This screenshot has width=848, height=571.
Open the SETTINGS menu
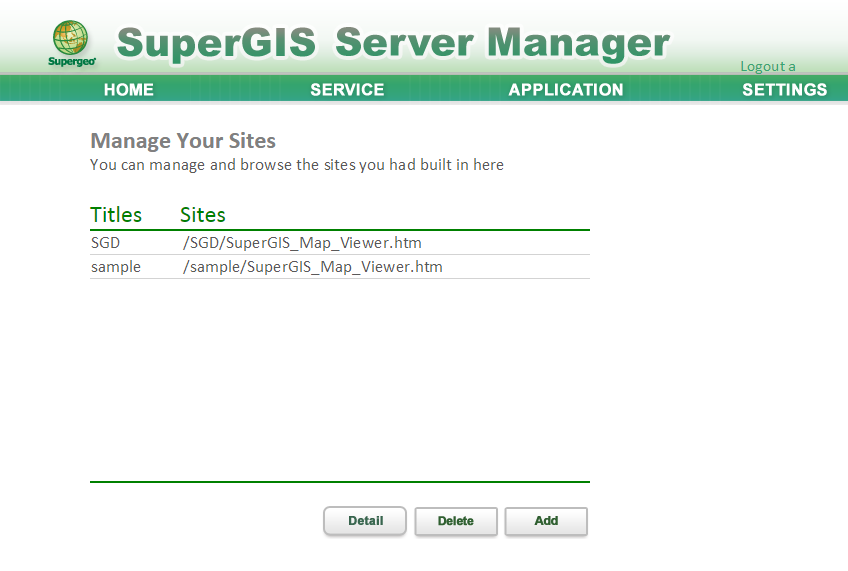coord(784,89)
